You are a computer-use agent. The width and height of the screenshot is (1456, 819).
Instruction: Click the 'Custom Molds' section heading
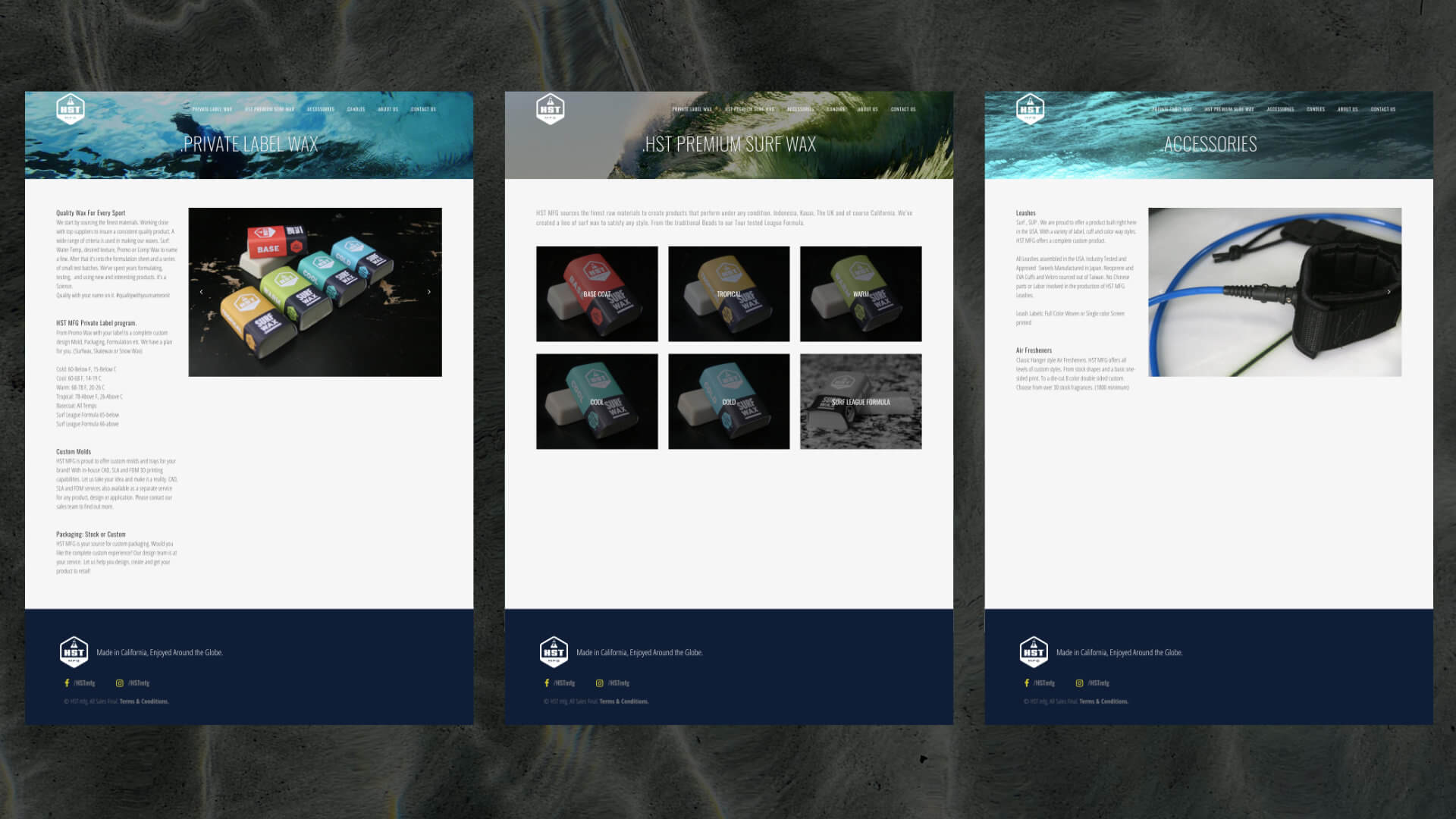coord(74,452)
